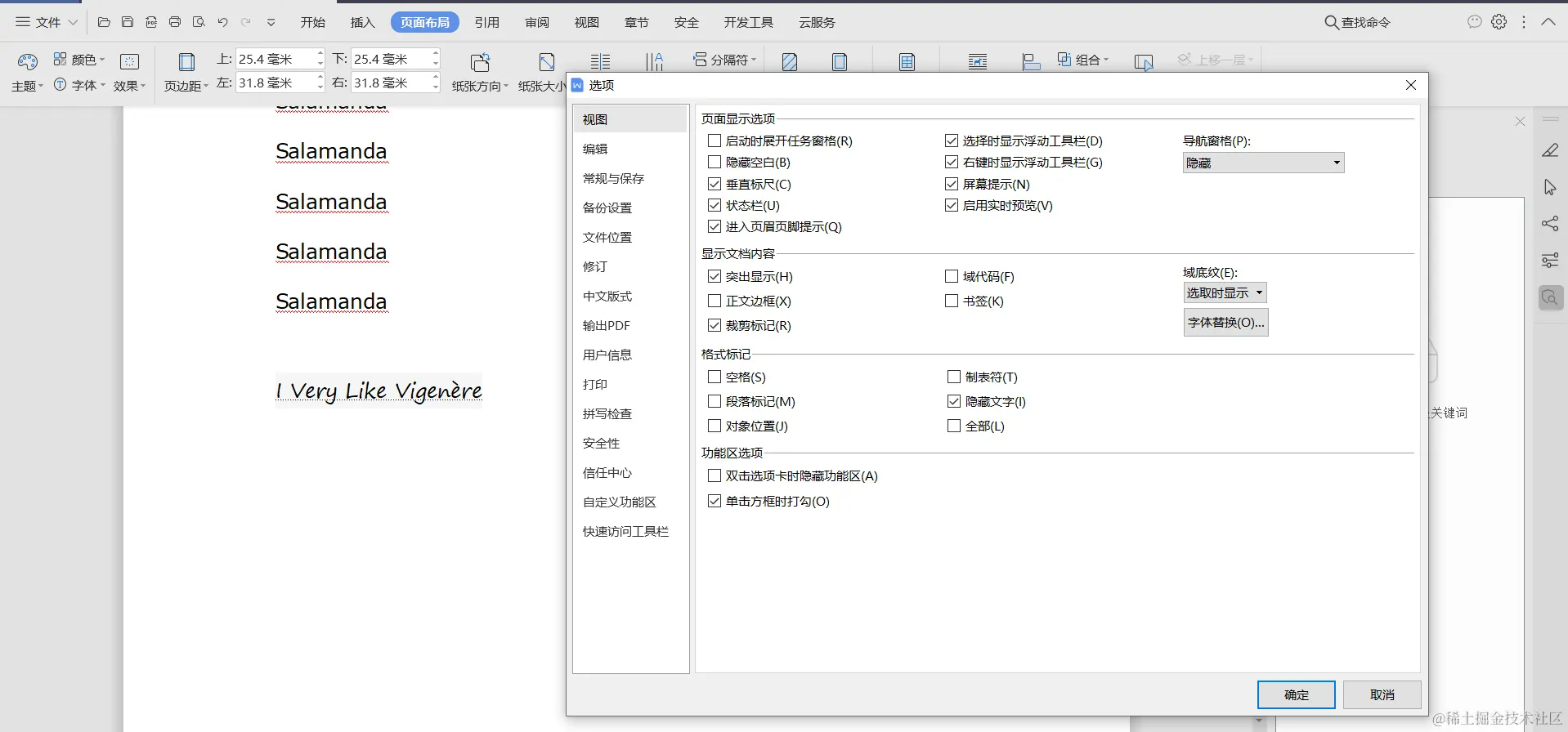This screenshot has height=732, width=1568.
Task: Select 拼写检查 in options sidebar
Action: (x=629, y=413)
